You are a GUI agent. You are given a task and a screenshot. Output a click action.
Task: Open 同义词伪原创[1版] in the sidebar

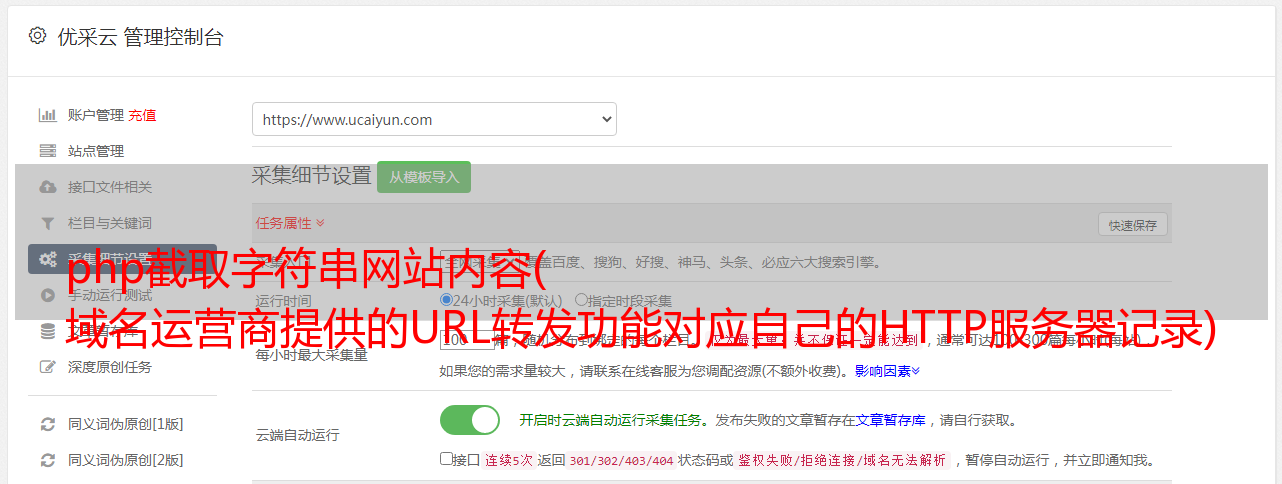pos(126,424)
